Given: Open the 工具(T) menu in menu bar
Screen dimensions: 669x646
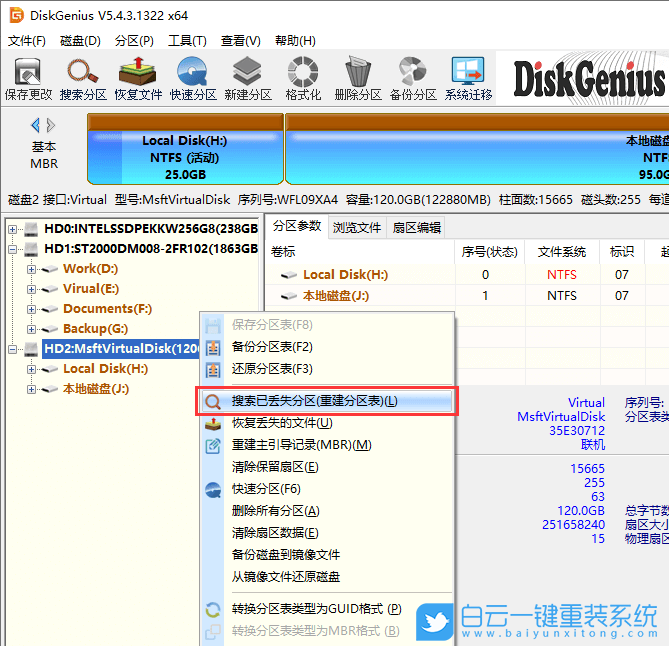Looking at the screenshot, I should 187,41.
